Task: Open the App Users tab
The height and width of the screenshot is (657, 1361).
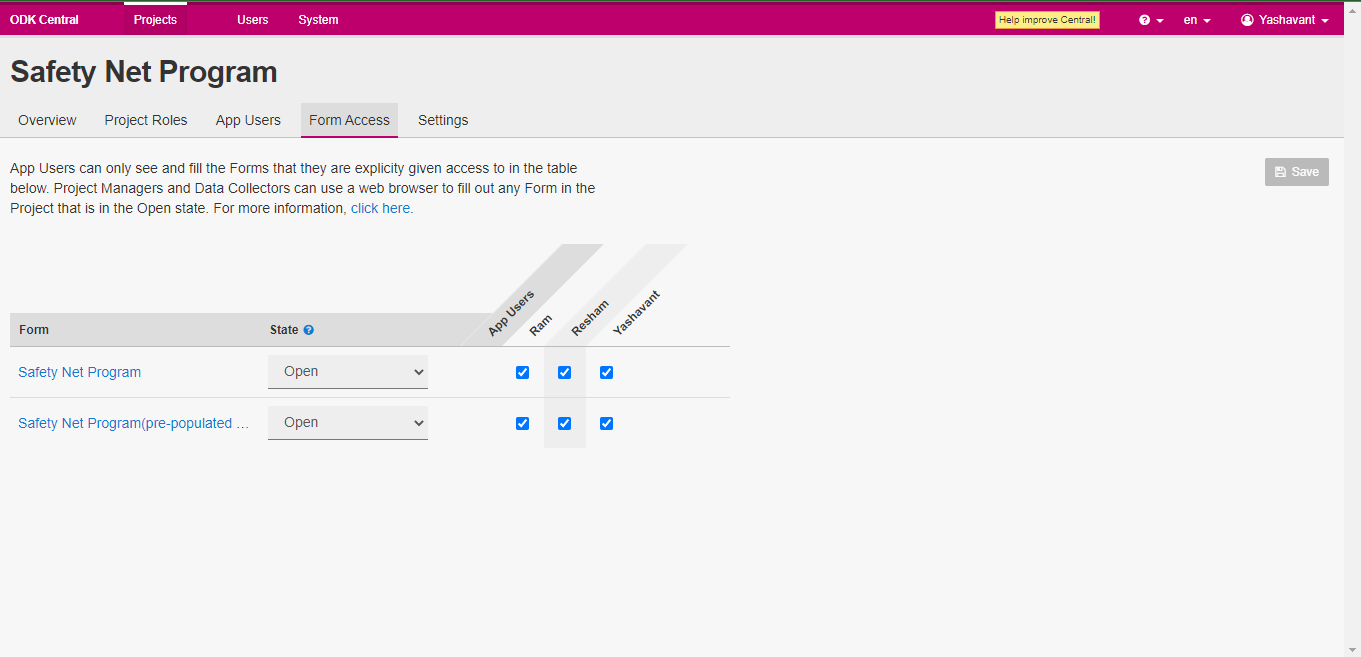Action: click(x=248, y=120)
